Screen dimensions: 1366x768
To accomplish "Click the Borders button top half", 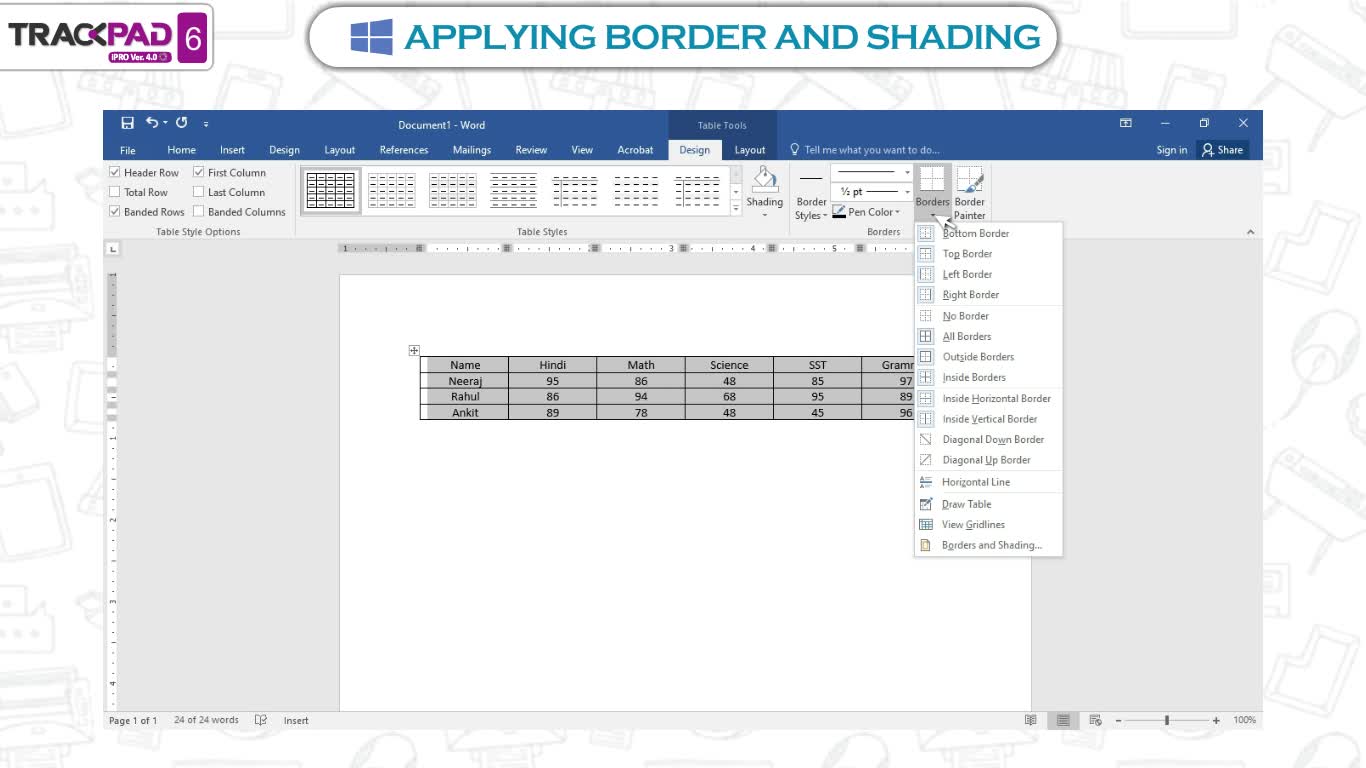I will click(x=932, y=186).
